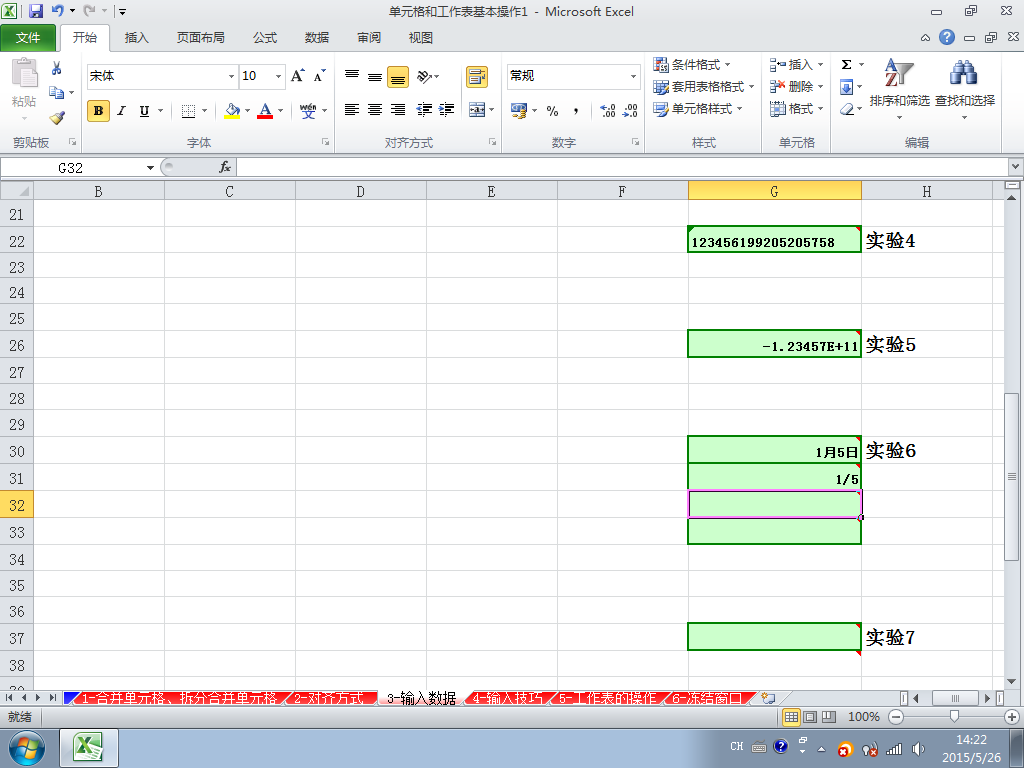The image size is (1024, 768).
Task: Click the 删除 cells delete button
Action: pyautogui.click(x=796, y=86)
